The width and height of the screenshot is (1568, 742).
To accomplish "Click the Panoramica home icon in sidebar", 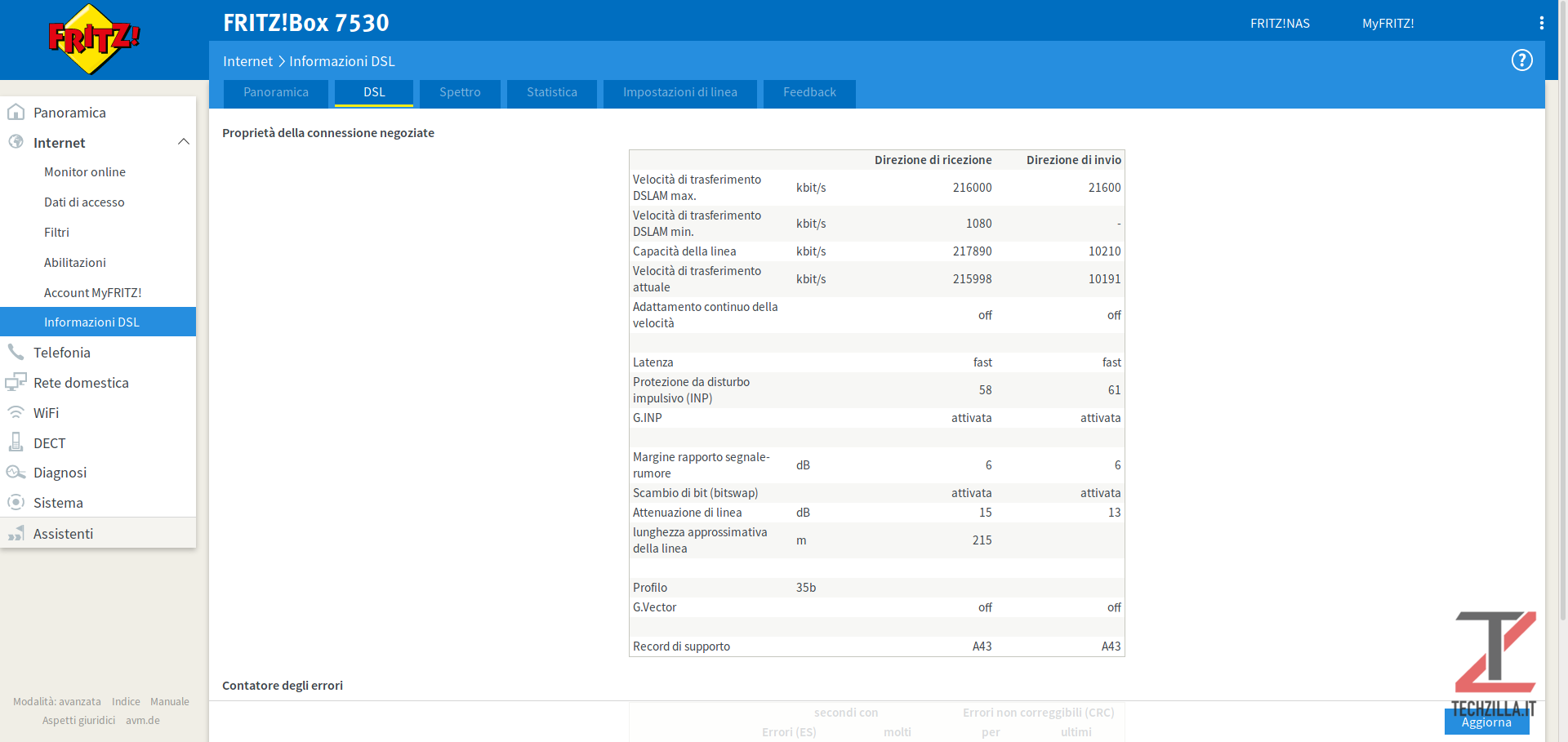I will [x=16, y=112].
